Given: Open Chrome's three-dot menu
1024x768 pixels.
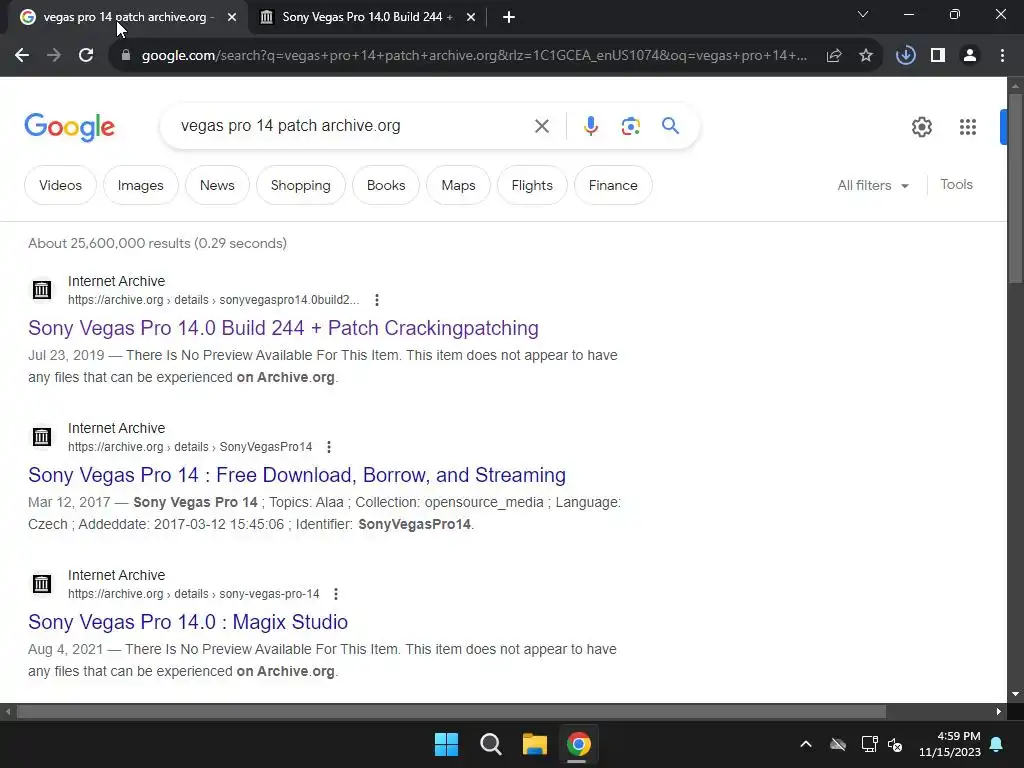Looking at the screenshot, I should (x=1002, y=56).
